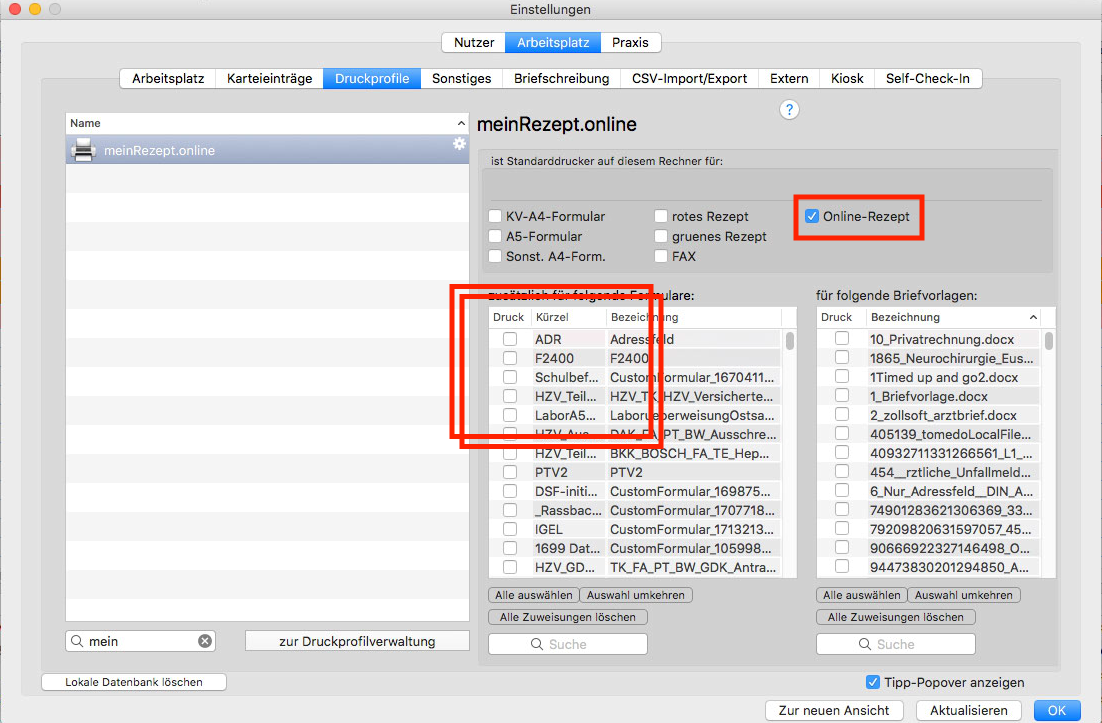Switch to the Briefschreibung tab
Viewport: 1102px width, 723px height.
tap(561, 78)
